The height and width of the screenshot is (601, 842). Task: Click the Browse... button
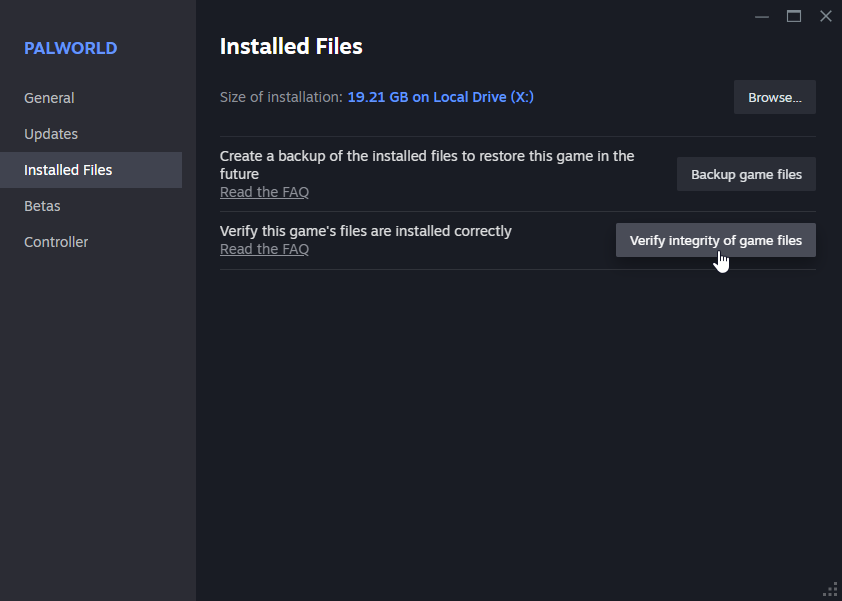point(774,97)
